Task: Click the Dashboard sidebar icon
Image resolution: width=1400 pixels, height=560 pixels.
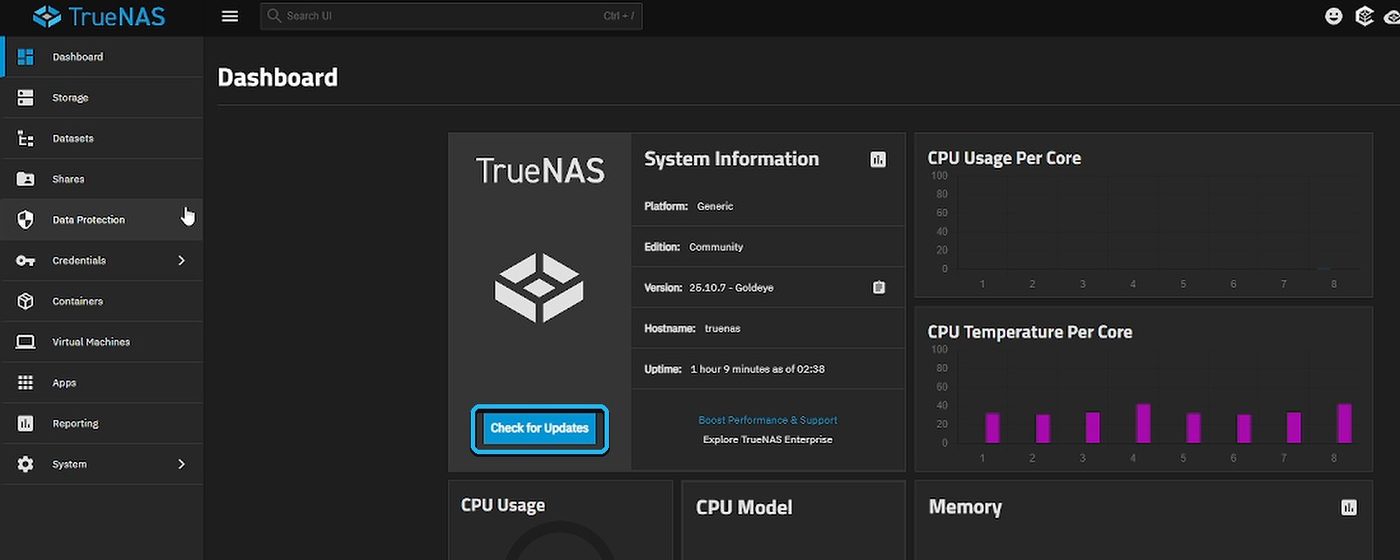Action: click(x=26, y=57)
